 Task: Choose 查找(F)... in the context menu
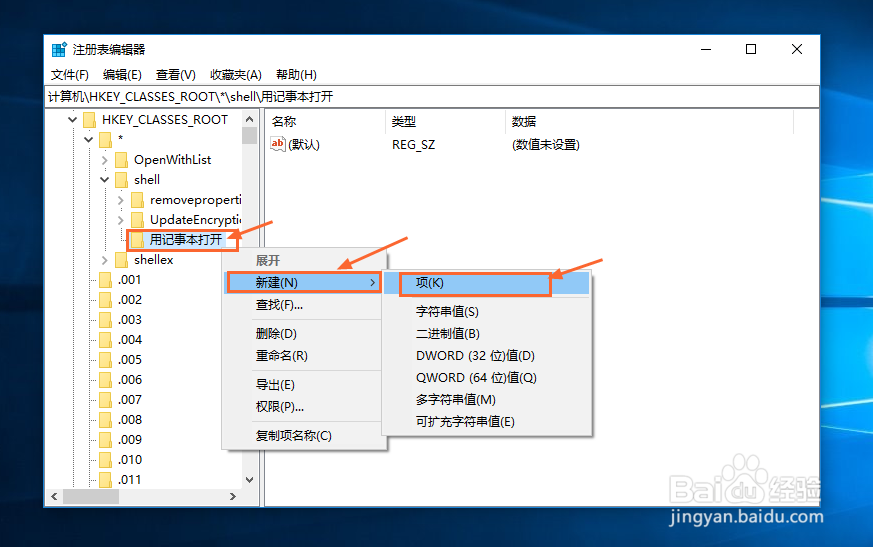pyautogui.click(x=304, y=305)
